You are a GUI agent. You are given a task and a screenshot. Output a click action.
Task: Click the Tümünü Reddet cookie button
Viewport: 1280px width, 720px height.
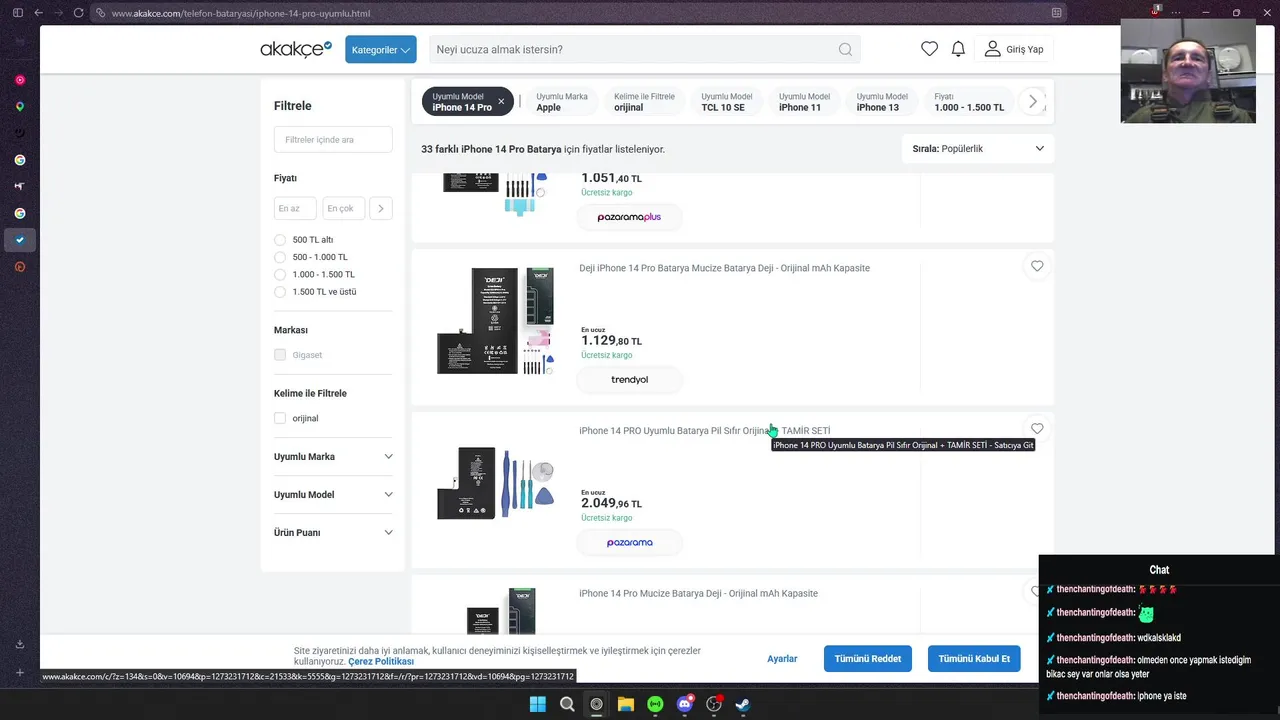(868, 659)
